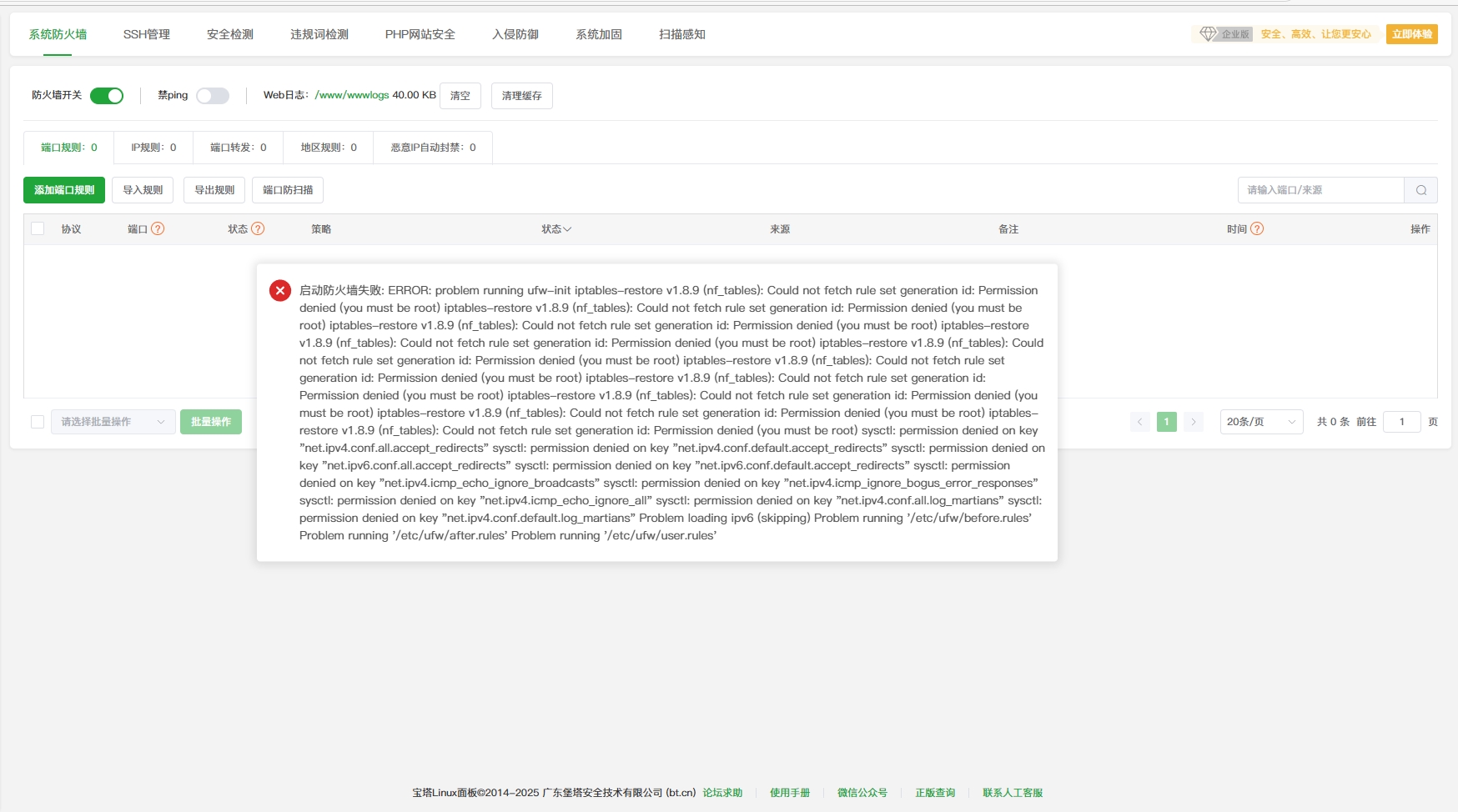Check the select-all checkbox in table header
1458x812 pixels.
pos(38,228)
